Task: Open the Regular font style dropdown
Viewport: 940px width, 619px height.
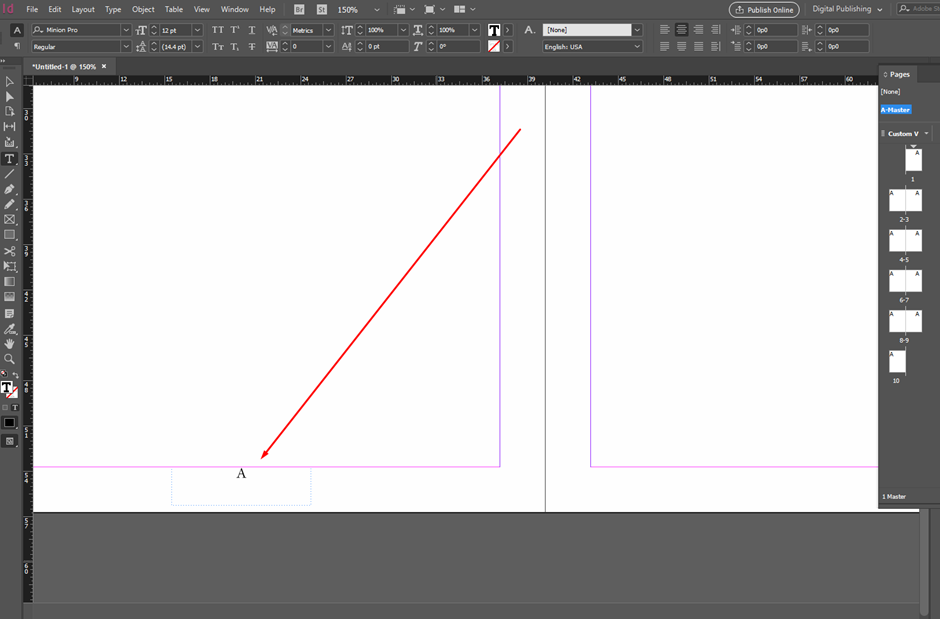Action: tap(126, 46)
